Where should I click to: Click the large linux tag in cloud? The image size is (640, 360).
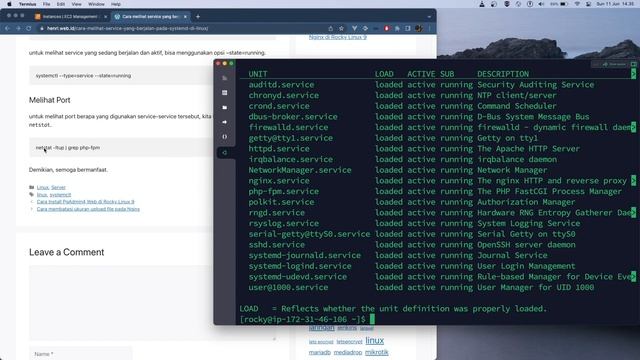(374, 340)
